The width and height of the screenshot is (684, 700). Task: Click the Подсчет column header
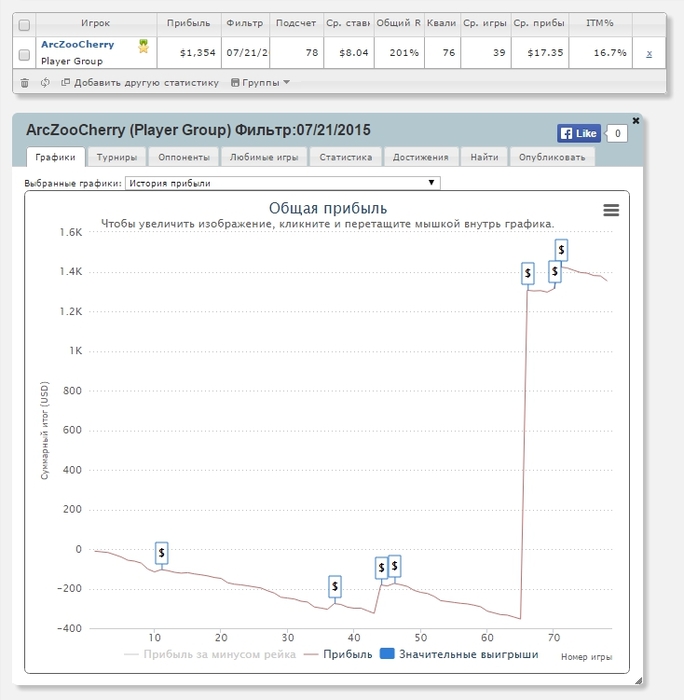point(296,23)
